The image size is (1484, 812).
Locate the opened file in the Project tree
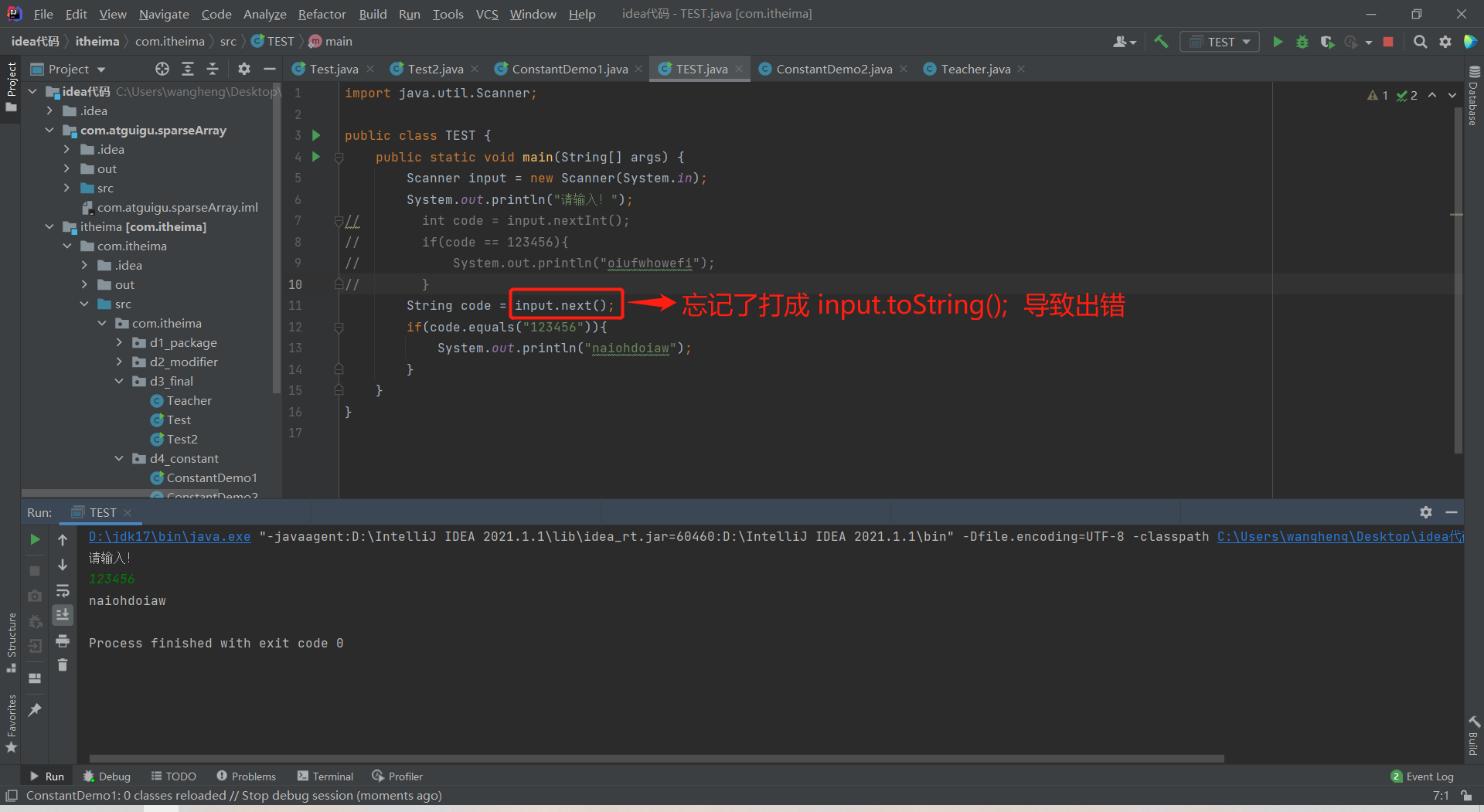tap(162, 69)
